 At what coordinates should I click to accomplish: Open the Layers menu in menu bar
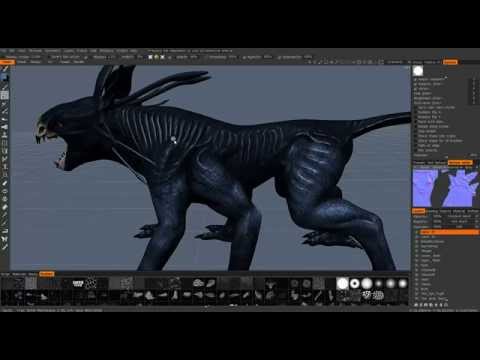(69, 51)
